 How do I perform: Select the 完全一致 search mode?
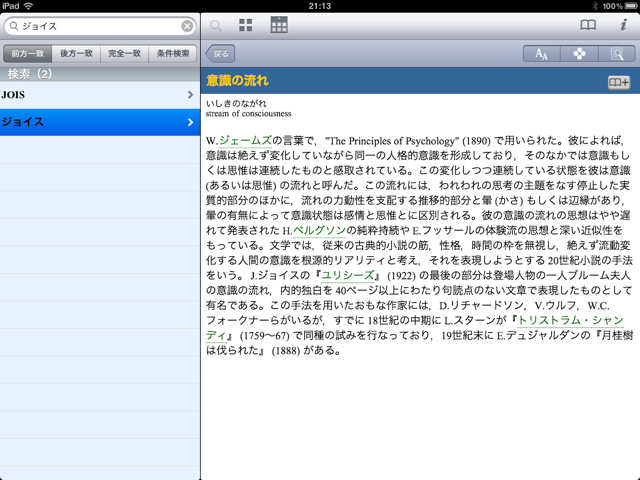coord(124,53)
